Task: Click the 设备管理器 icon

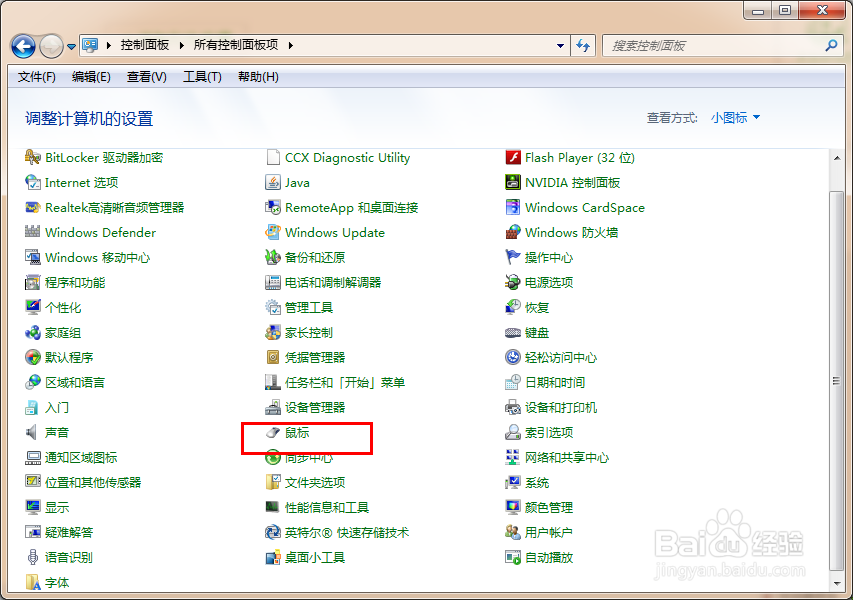Action: [x=273, y=407]
